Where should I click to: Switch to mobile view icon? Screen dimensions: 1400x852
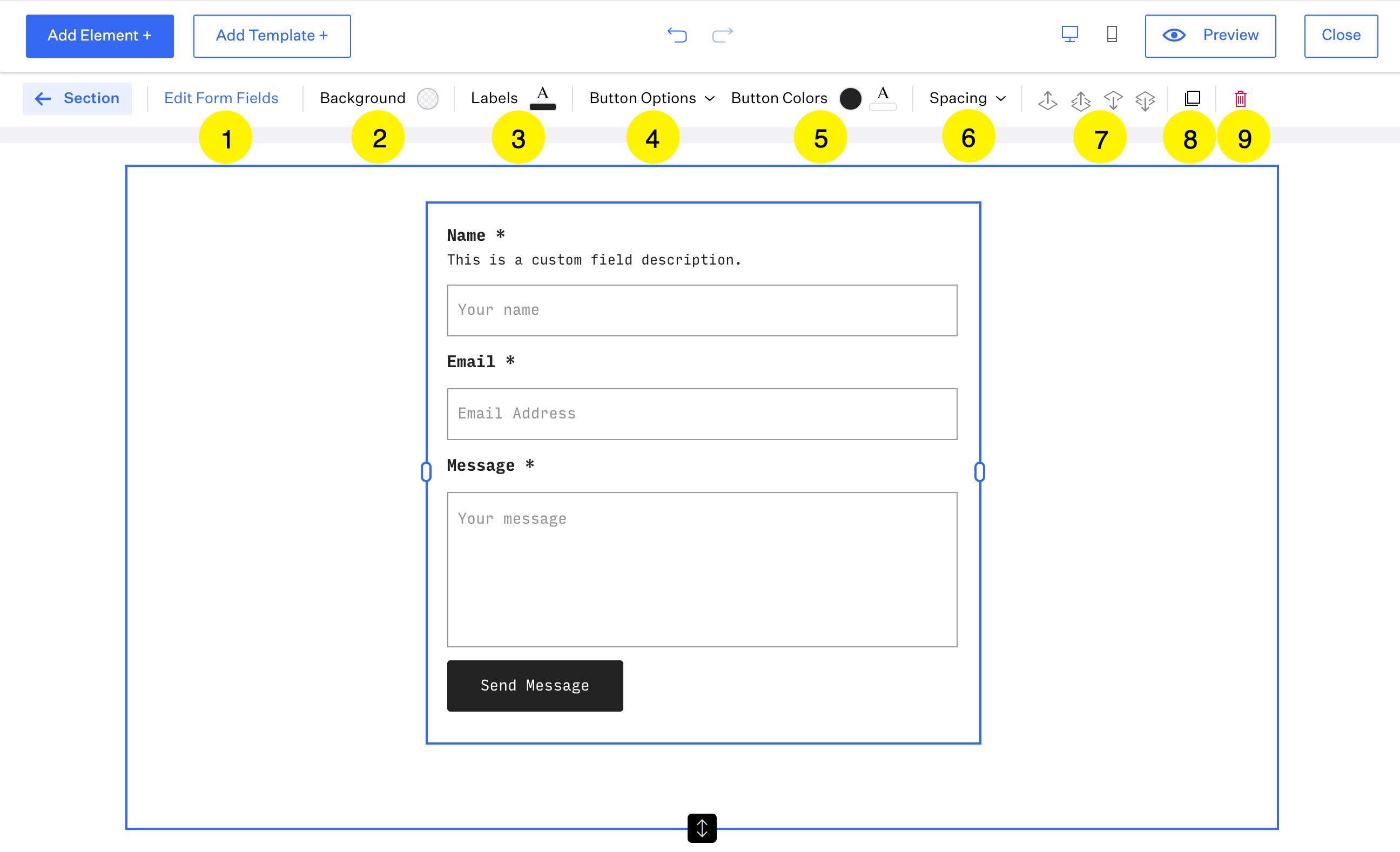(x=1112, y=35)
